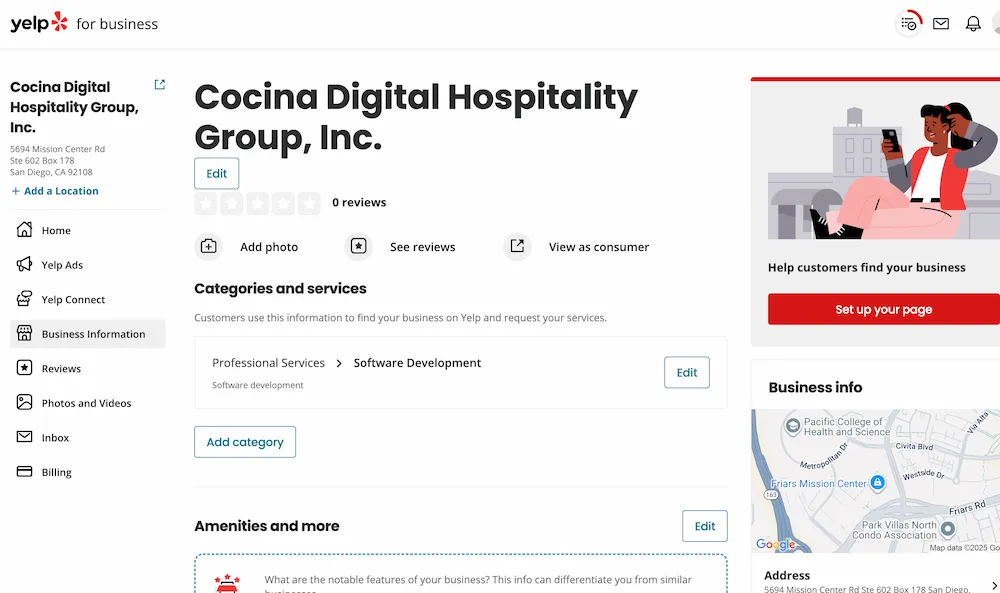Click the chevron after Professional Services breadcrumb
1000x593 pixels.
point(339,363)
